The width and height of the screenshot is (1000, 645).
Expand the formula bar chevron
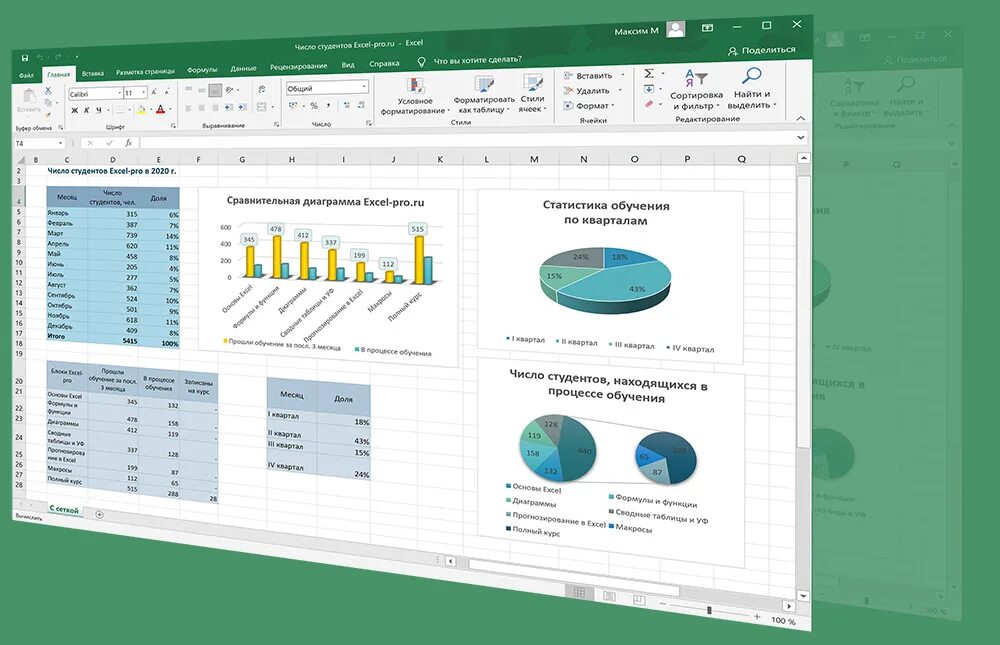pyautogui.click(x=800, y=137)
